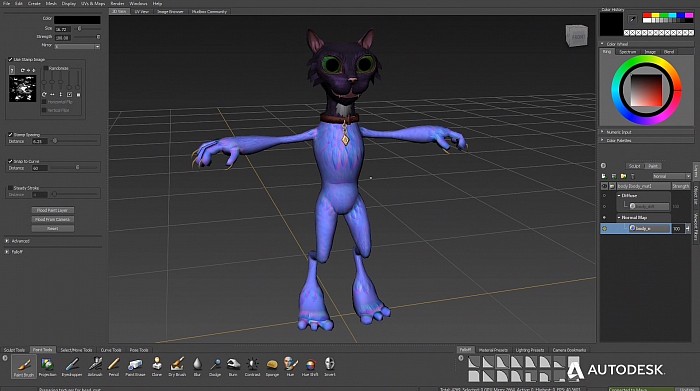Viewport: 700px width, 391px height.
Task: Uncheck Snap to Curve option
Action: coord(10,161)
